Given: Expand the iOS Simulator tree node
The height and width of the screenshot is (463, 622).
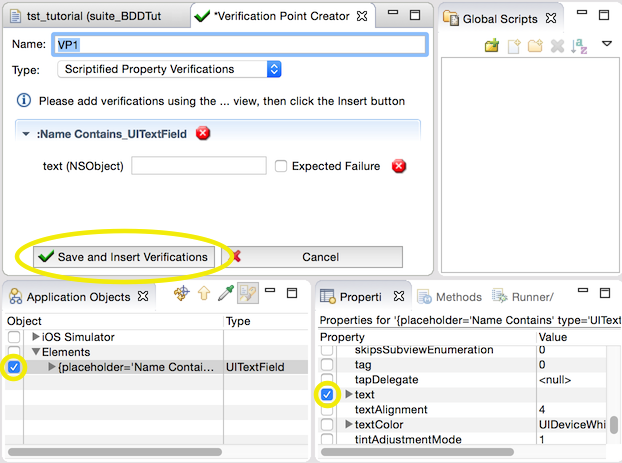Looking at the screenshot, I should [36, 336].
